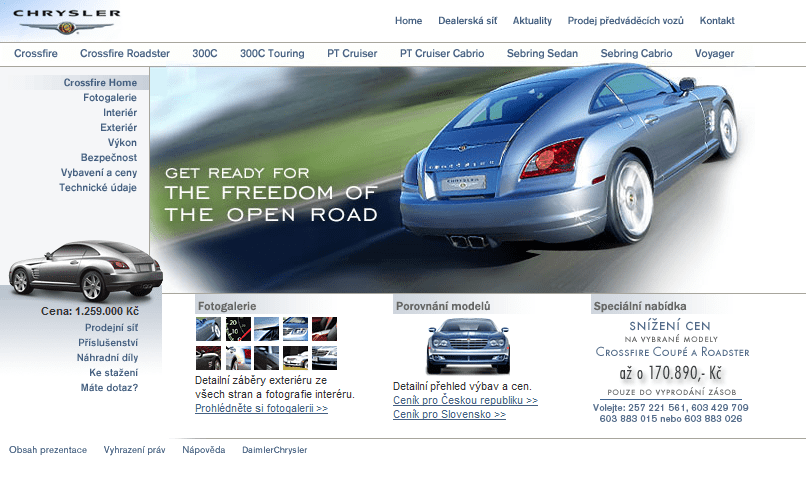Open the Exteriér sidebar link
Viewport: 806px width, 480px height.
(x=118, y=127)
